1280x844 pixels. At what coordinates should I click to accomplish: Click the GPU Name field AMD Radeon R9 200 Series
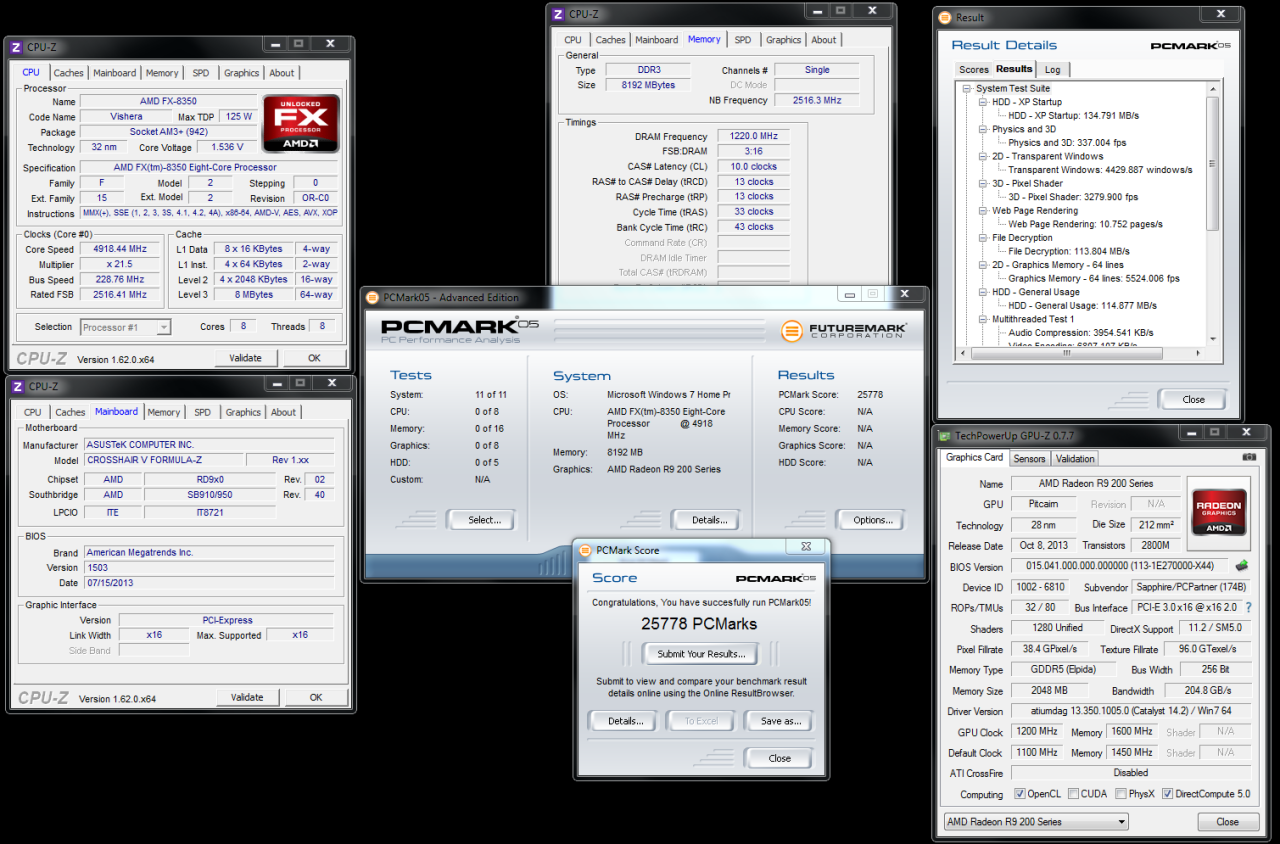(1095, 484)
